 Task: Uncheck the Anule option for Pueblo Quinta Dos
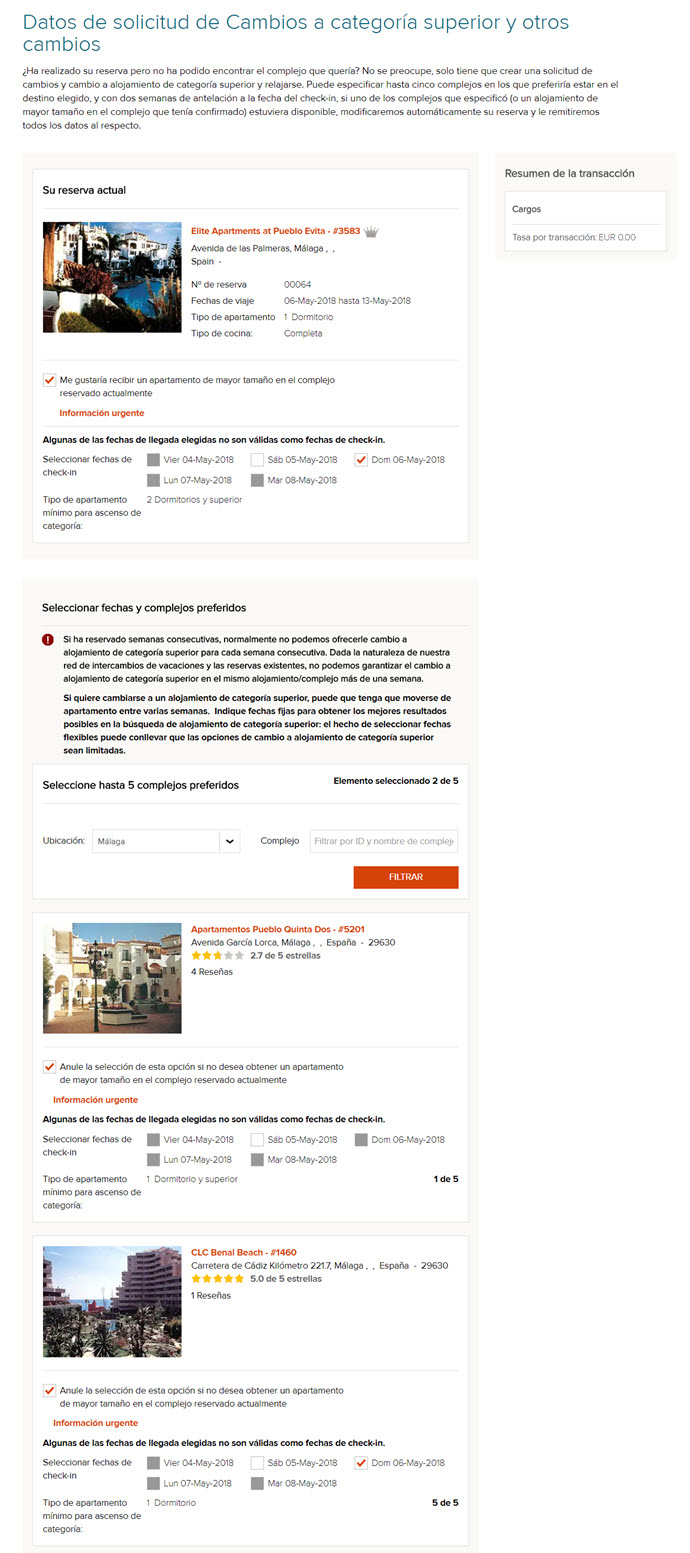click(x=49, y=1067)
